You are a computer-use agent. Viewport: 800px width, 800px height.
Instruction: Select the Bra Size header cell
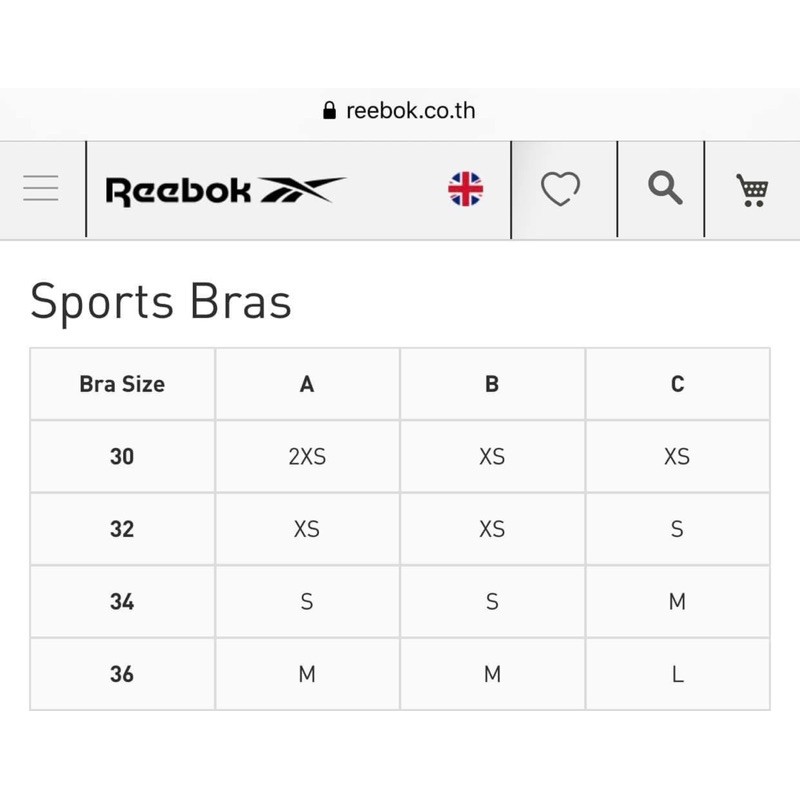pos(122,384)
